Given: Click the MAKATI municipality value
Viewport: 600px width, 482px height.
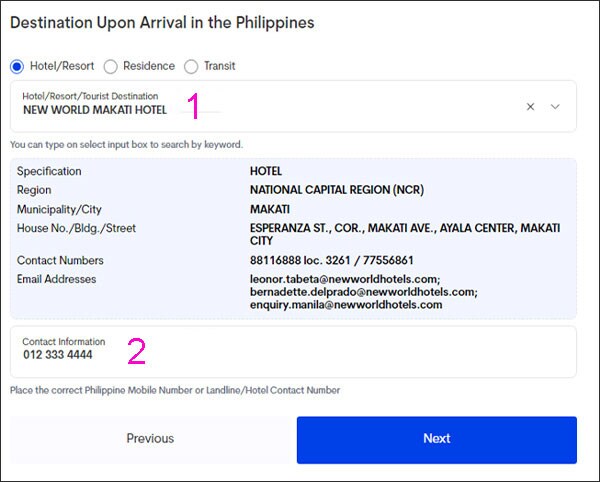Looking at the screenshot, I should click(x=270, y=209).
